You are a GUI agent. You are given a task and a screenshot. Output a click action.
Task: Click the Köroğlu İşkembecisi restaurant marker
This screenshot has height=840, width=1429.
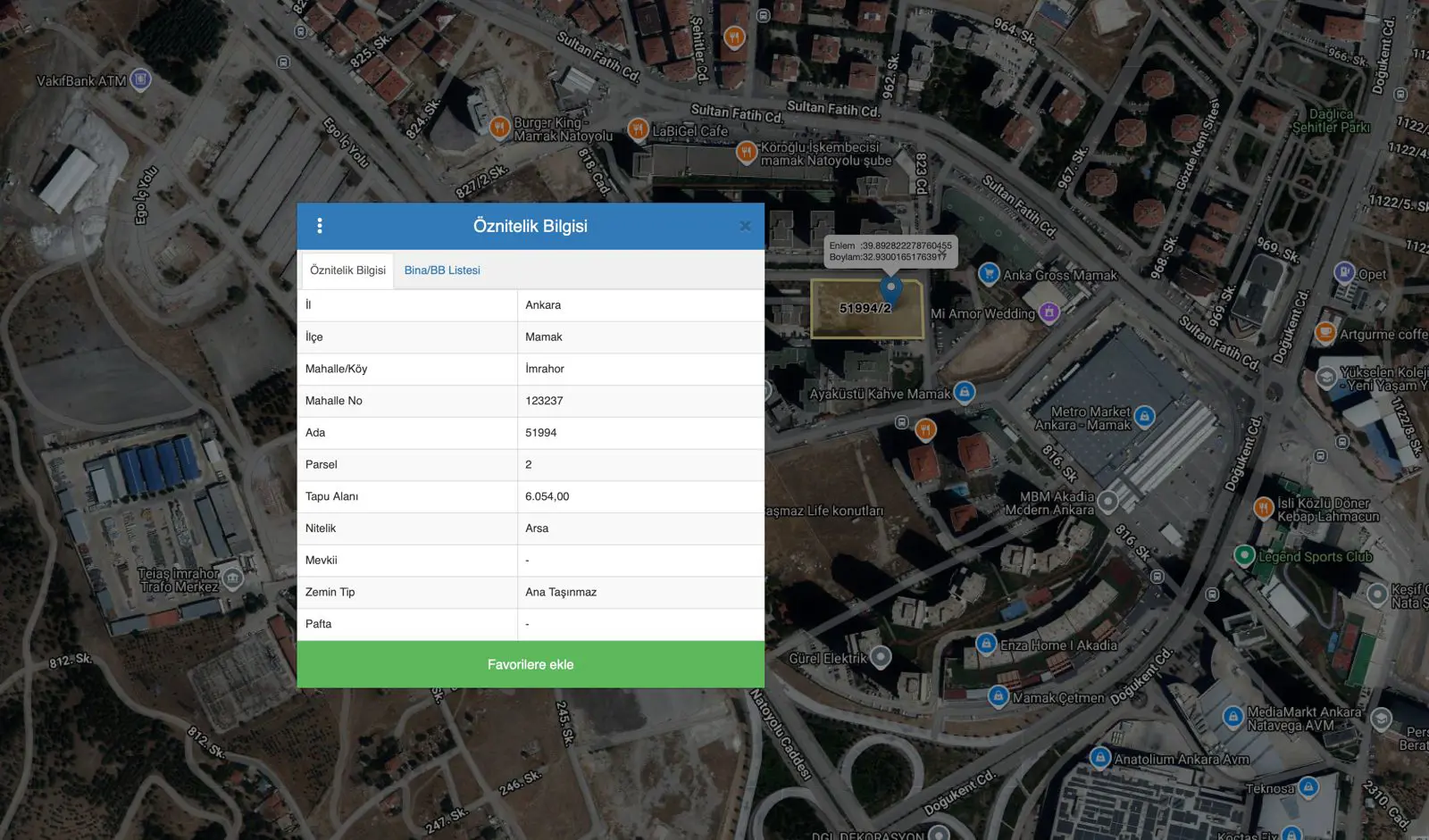[x=747, y=152]
